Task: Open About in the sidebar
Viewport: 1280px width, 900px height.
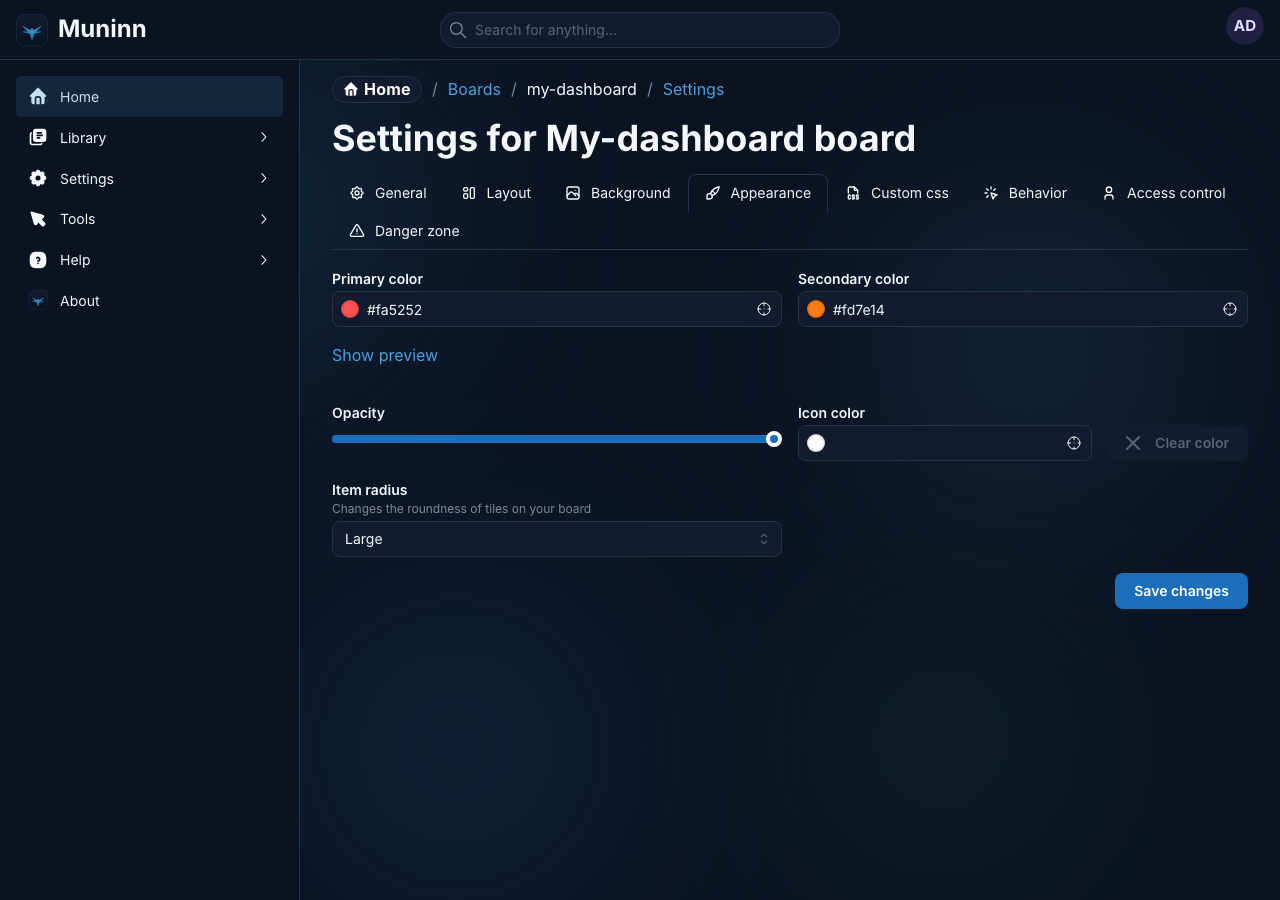Action: point(149,300)
